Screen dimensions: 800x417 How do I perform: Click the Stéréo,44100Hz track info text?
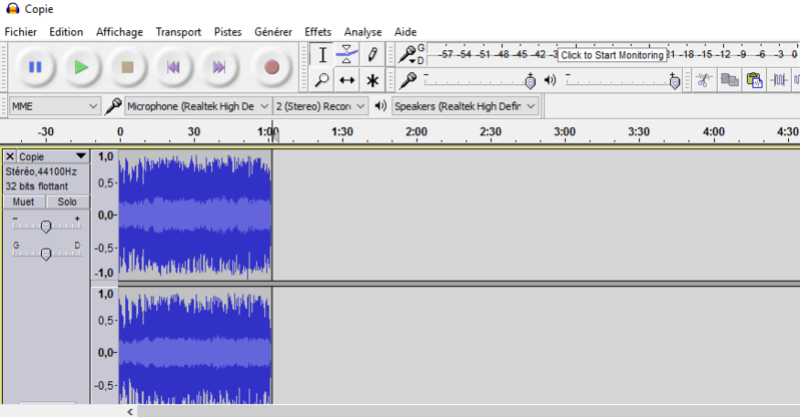click(41, 171)
